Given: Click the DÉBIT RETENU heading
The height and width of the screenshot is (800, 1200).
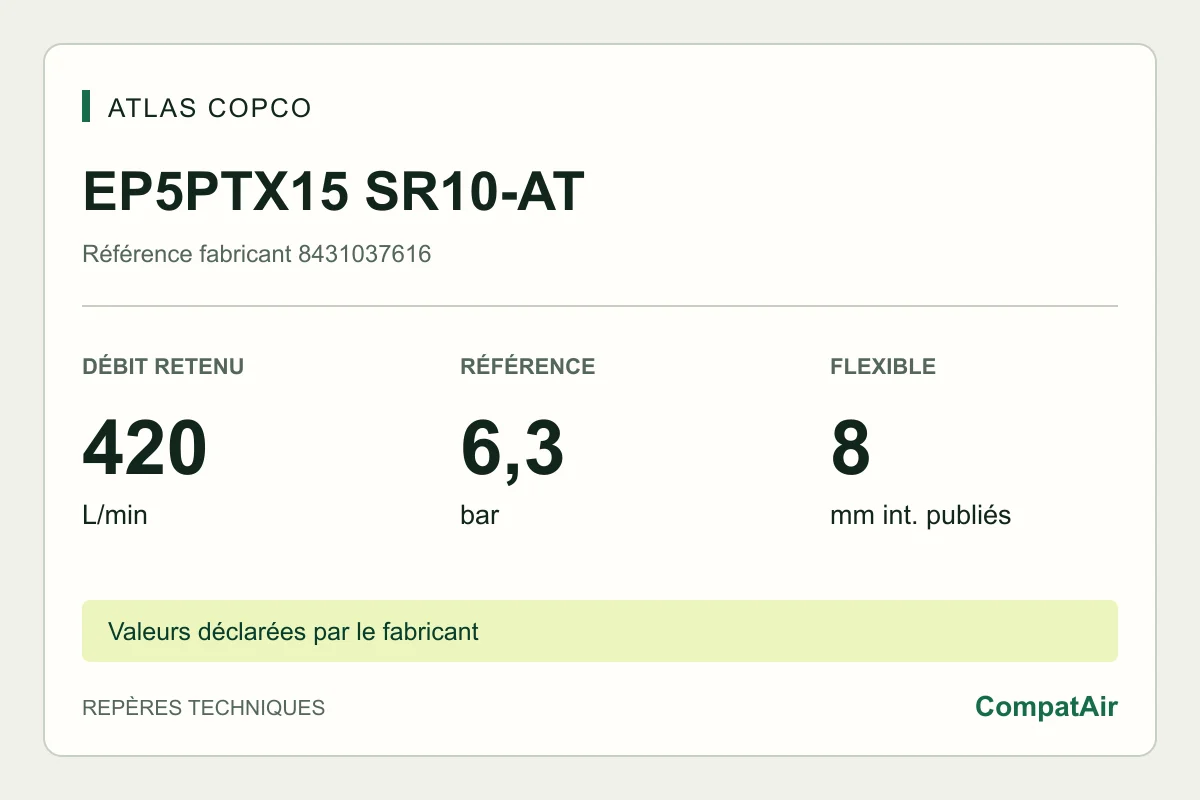Looking at the screenshot, I should [163, 366].
